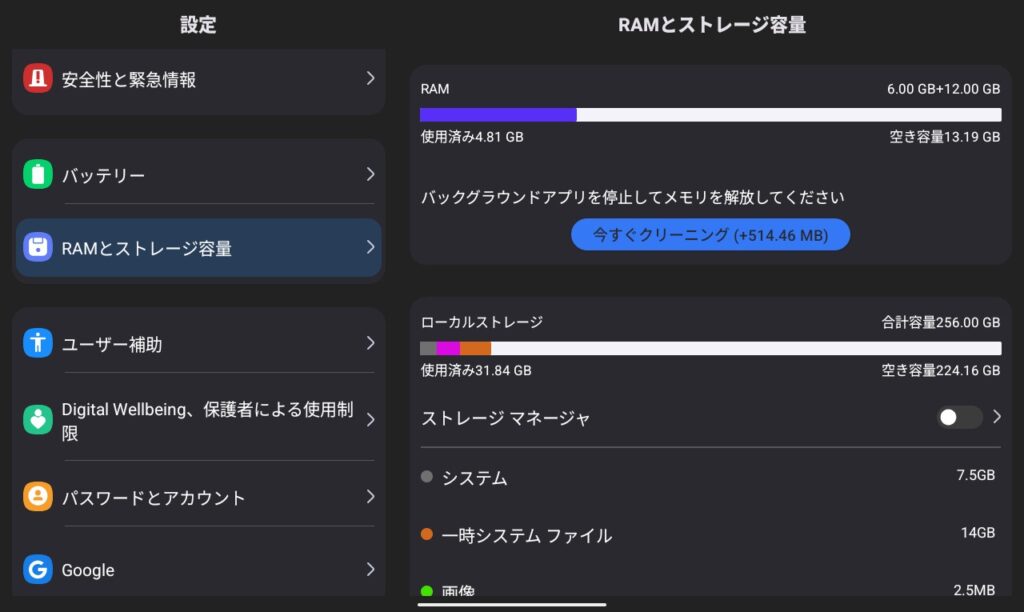Open ストレージ マネージャ via its chevron
Image resolution: width=1024 pixels, height=612 pixels.
(x=997, y=417)
